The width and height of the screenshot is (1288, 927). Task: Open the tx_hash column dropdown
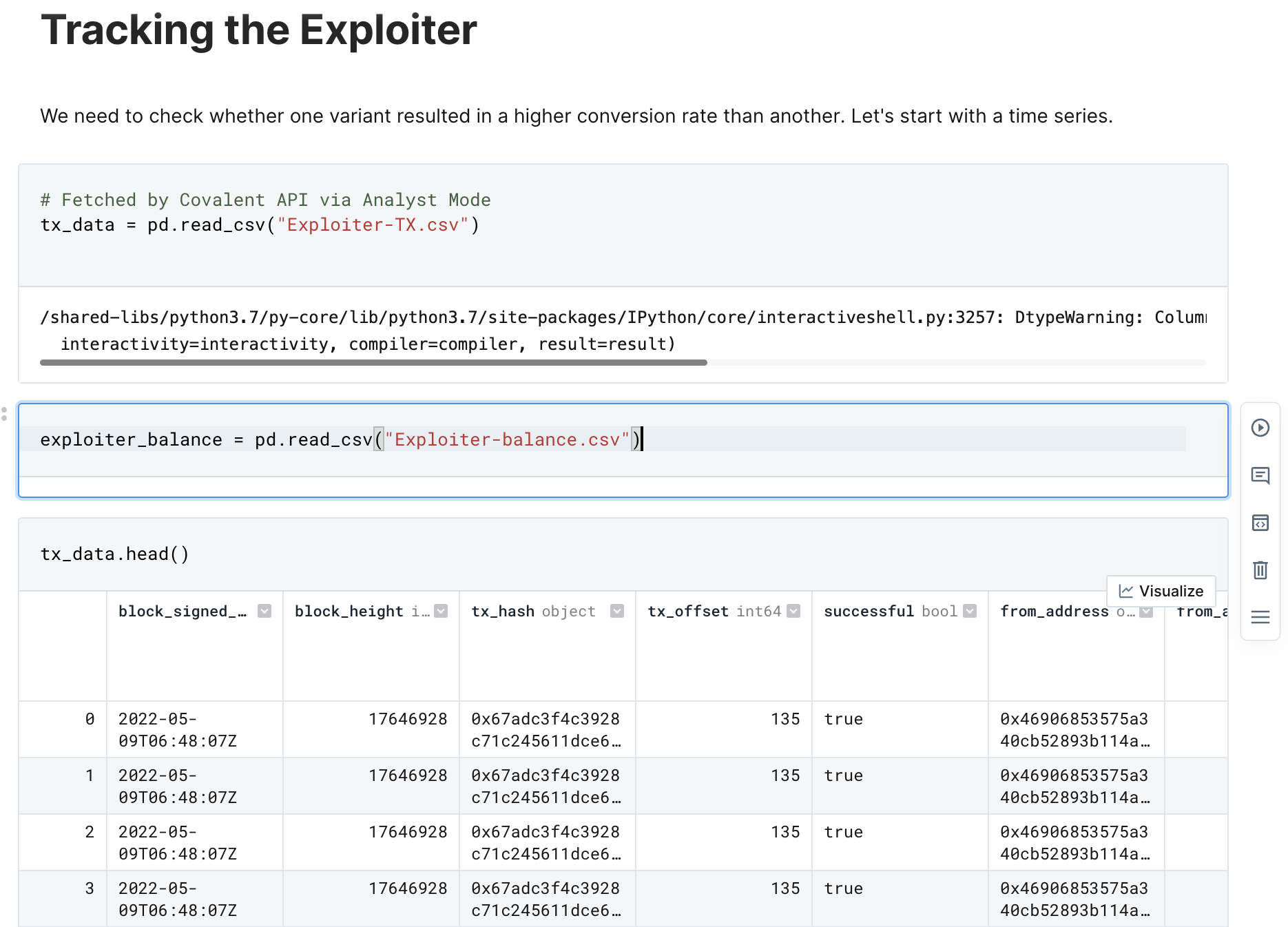point(617,611)
